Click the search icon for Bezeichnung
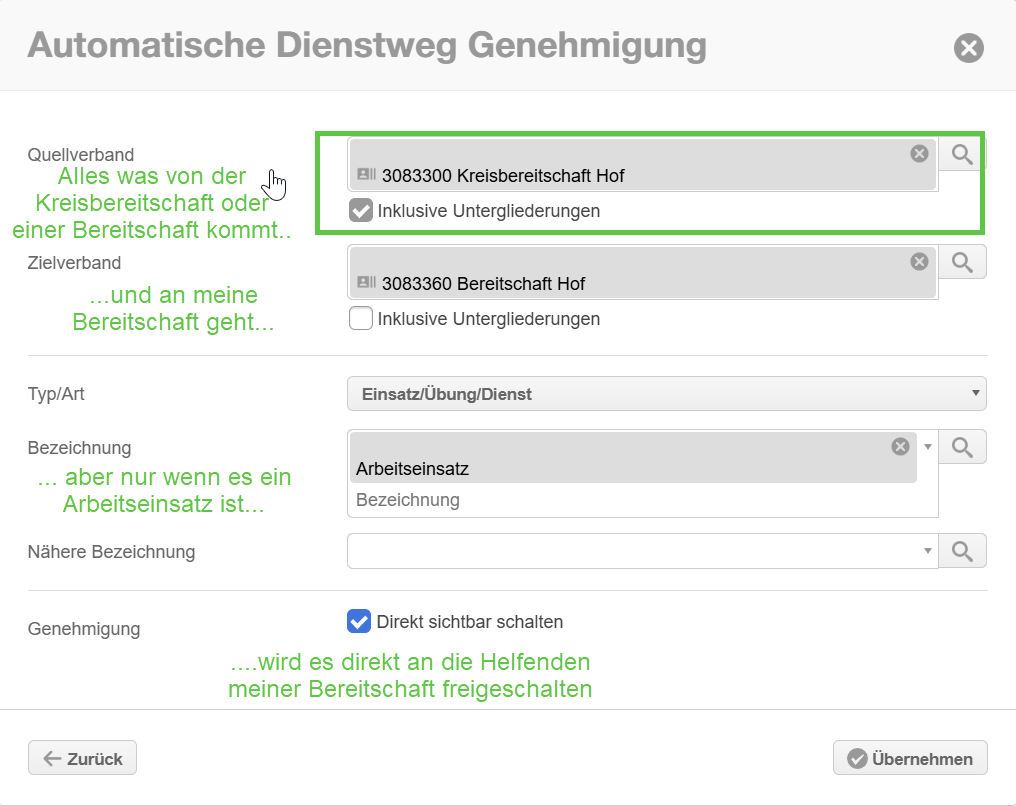1016x806 pixels. coord(961,447)
